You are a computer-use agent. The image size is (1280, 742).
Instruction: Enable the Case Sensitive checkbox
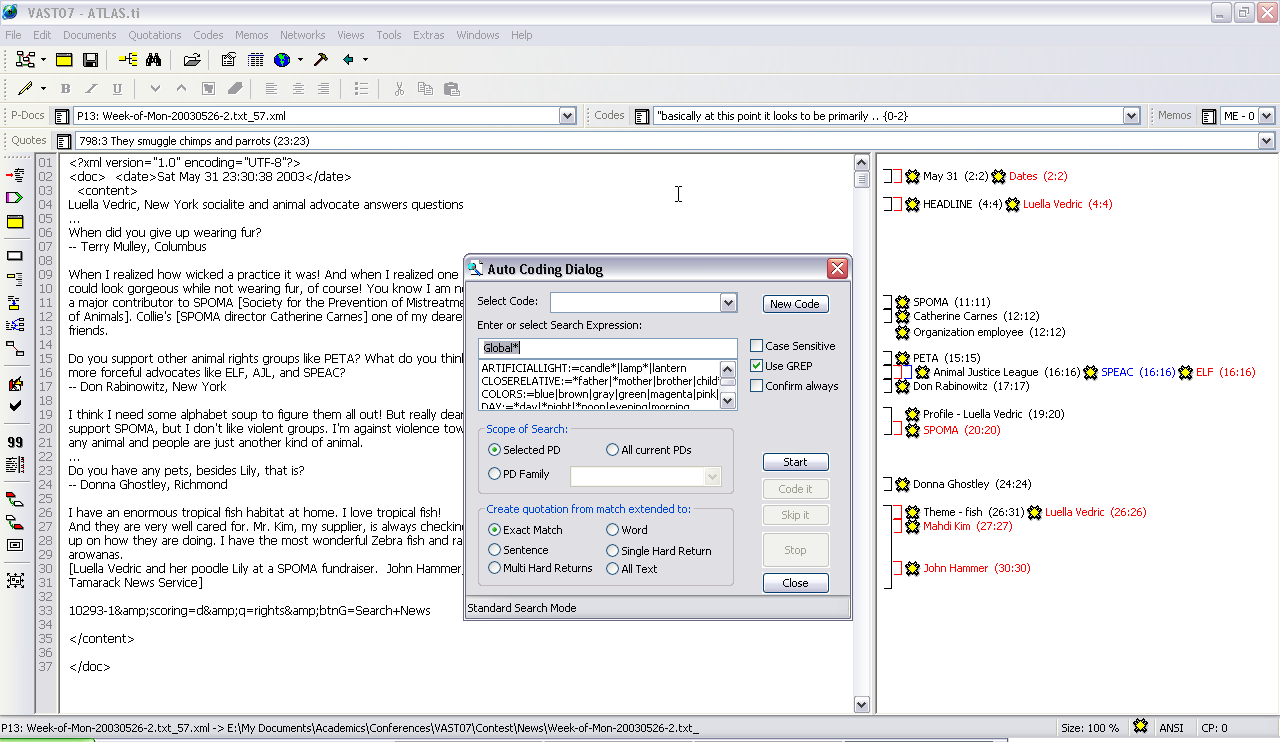point(757,346)
